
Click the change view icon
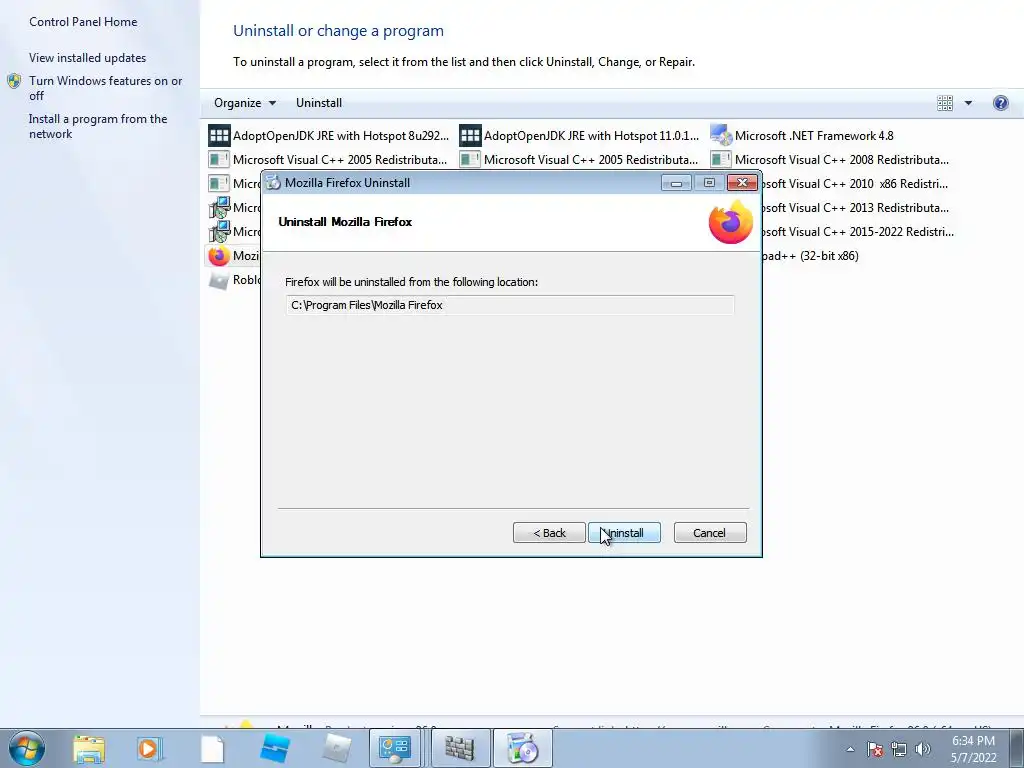point(944,103)
